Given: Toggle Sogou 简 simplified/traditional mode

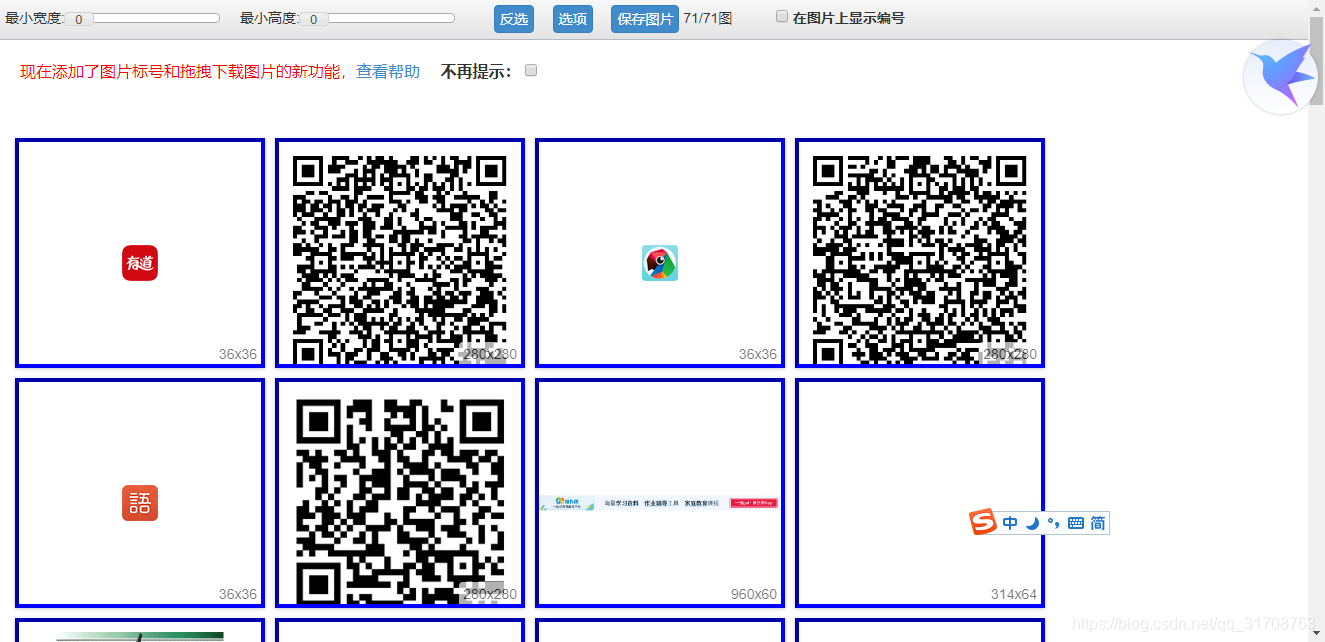Looking at the screenshot, I should pos(1098,523).
